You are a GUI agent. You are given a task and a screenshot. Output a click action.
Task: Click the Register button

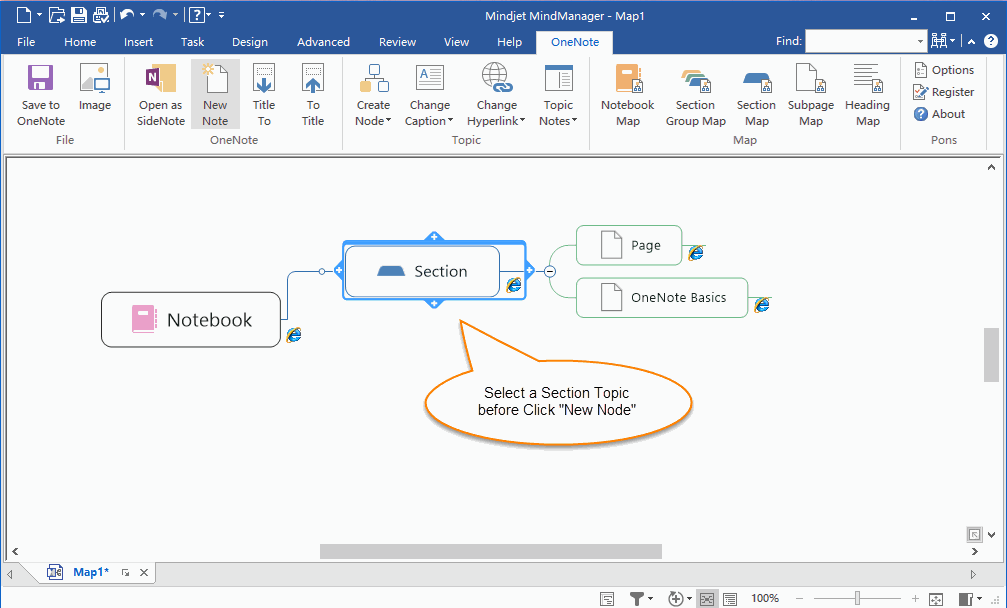tap(944, 92)
